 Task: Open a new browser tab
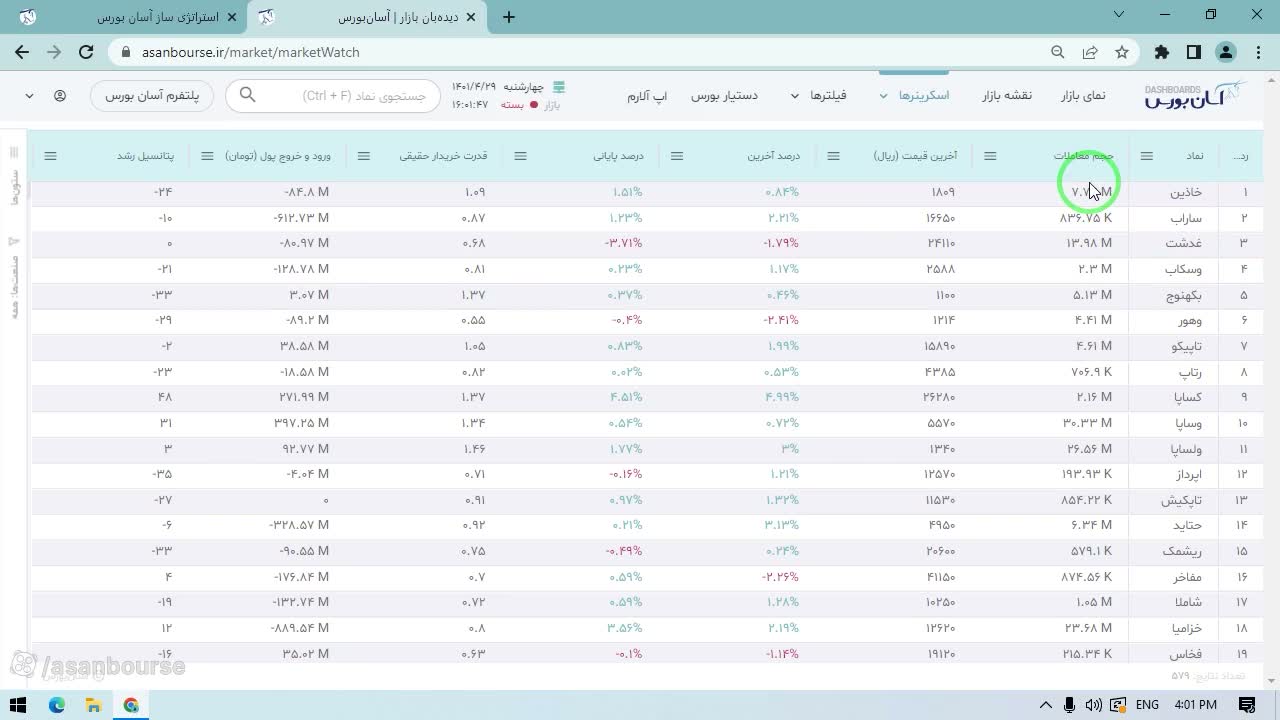tap(509, 17)
